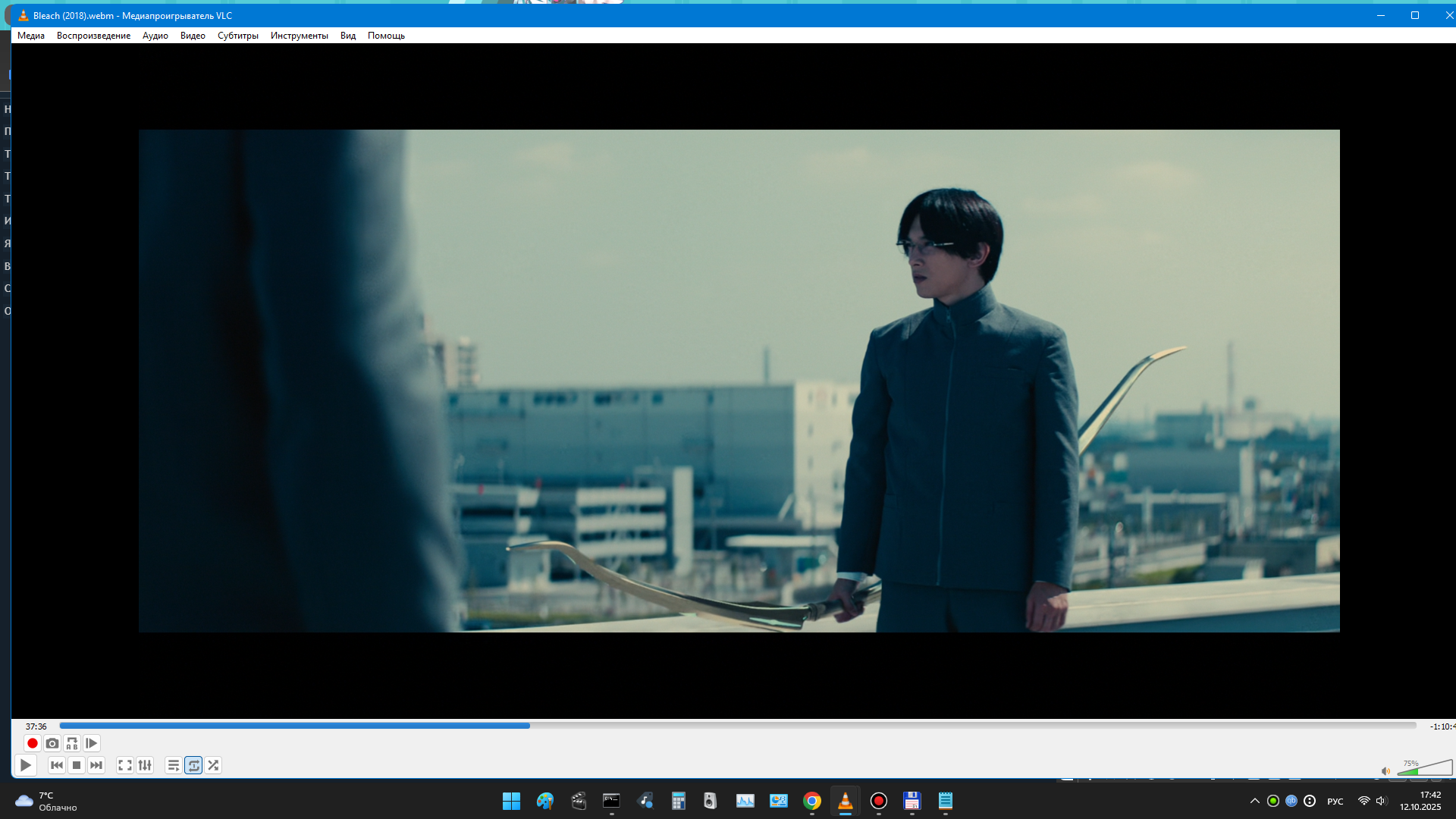Open the Субтитры menu
The height and width of the screenshot is (819, 1456).
pyautogui.click(x=237, y=36)
